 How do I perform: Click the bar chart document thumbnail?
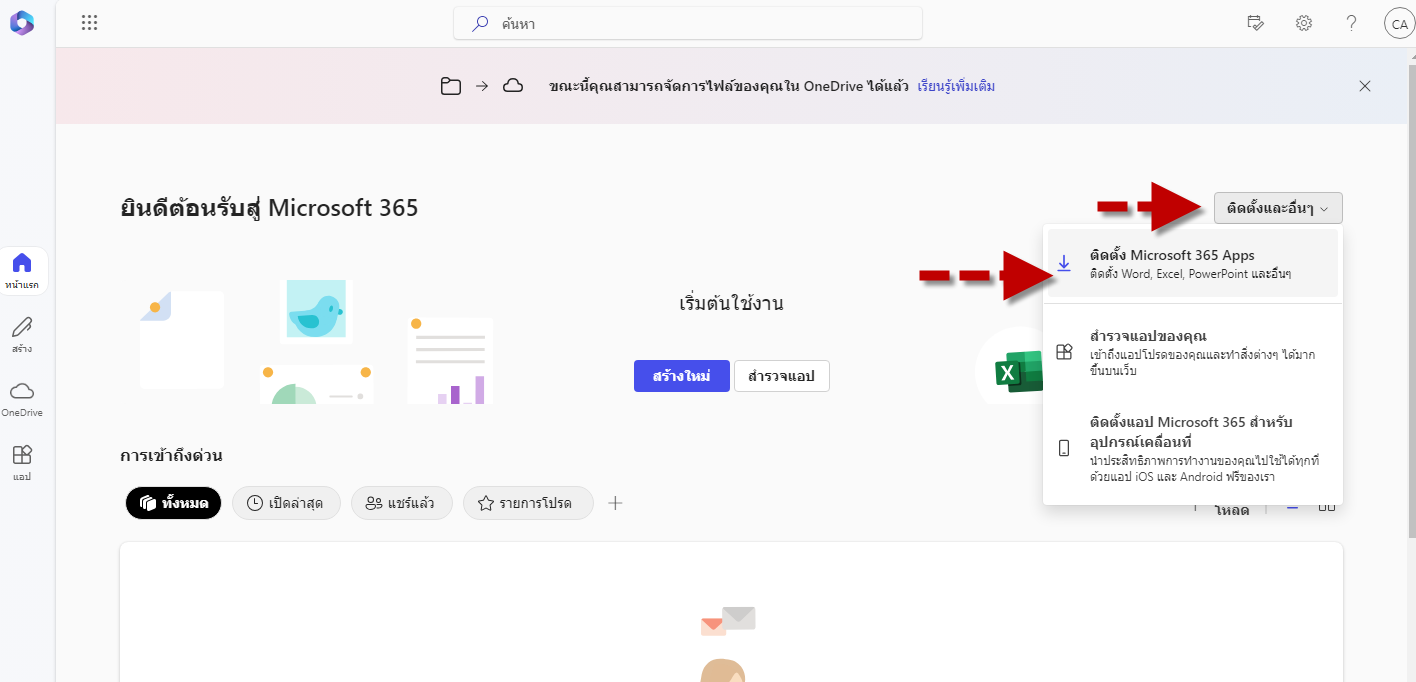pyautogui.click(x=450, y=360)
